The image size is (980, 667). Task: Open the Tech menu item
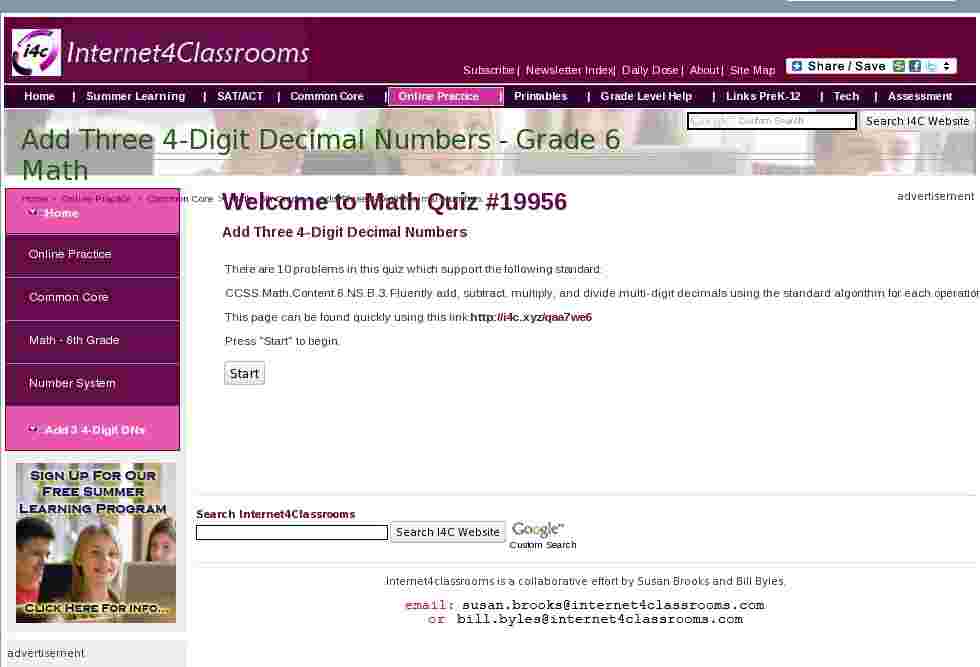point(846,96)
